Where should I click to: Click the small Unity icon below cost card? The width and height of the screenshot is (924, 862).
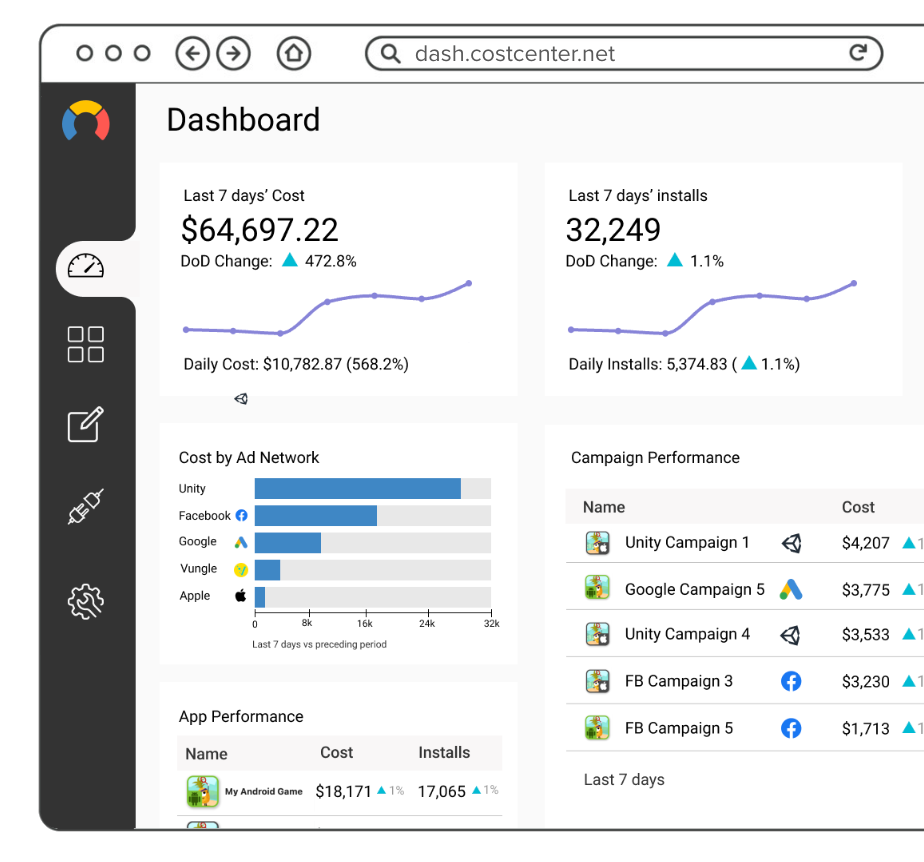[x=241, y=399]
